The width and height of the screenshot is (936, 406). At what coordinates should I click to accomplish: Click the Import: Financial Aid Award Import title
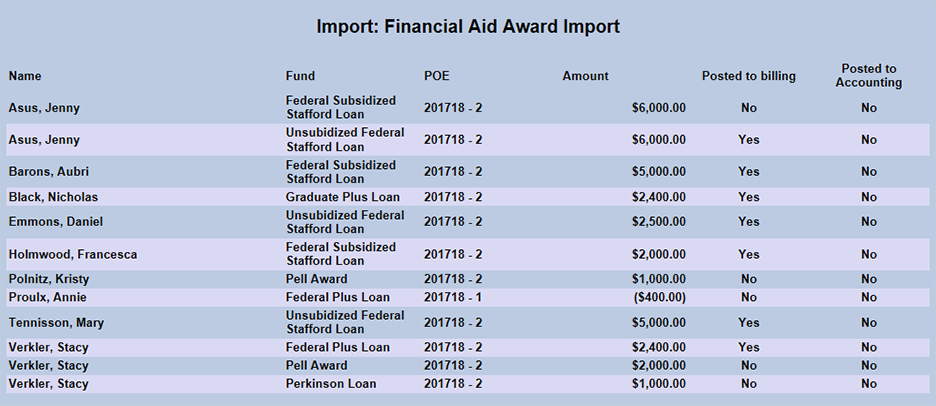point(468,27)
